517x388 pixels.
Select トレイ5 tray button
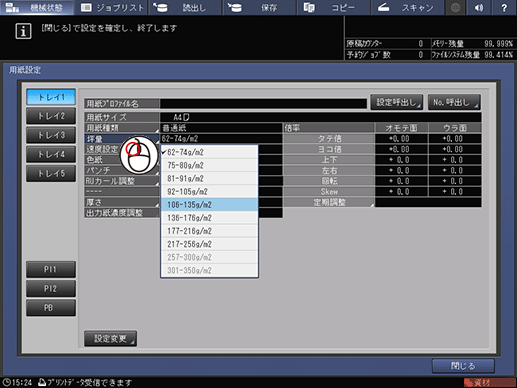click(51, 173)
